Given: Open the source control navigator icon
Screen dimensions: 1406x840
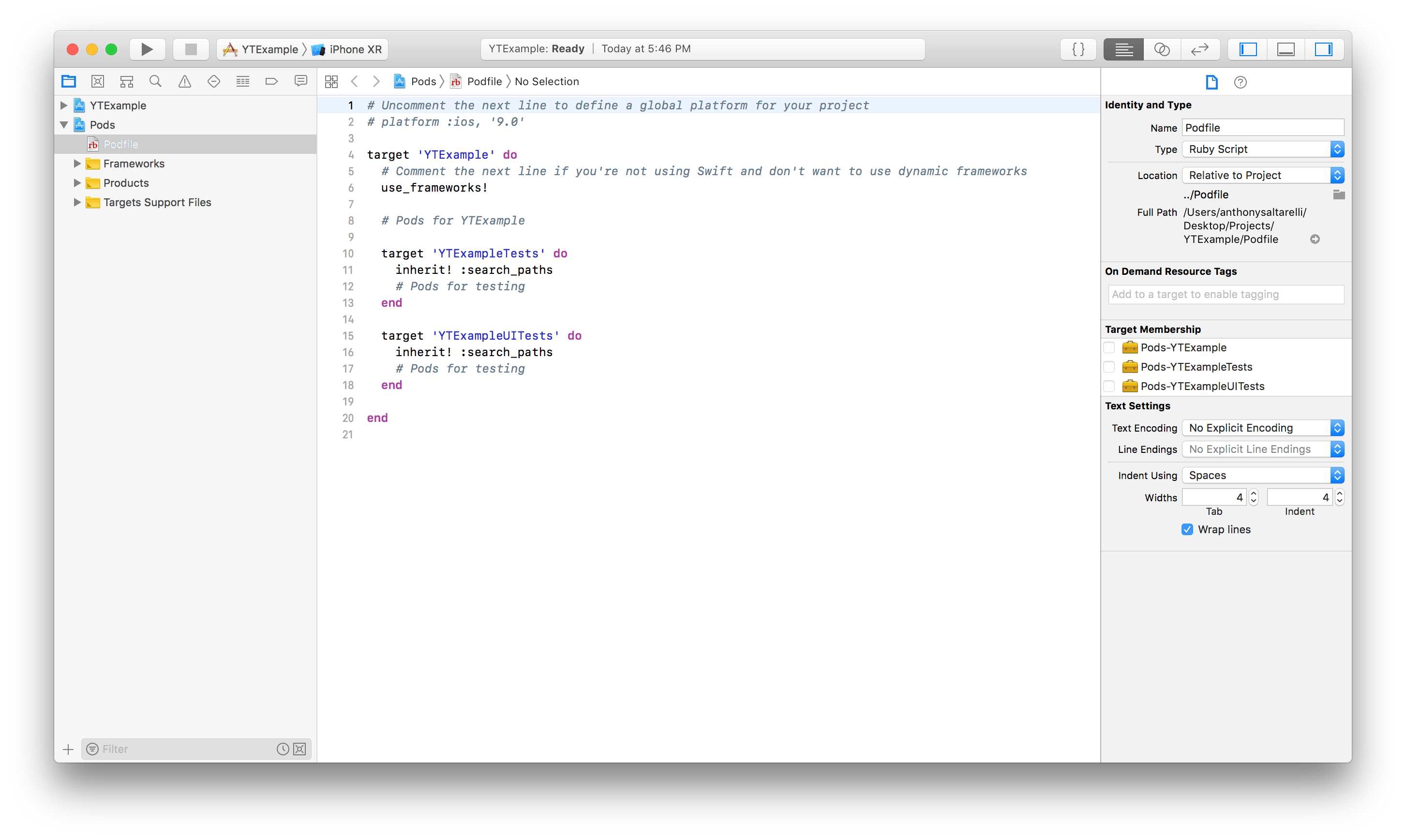Looking at the screenshot, I should click(97, 81).
